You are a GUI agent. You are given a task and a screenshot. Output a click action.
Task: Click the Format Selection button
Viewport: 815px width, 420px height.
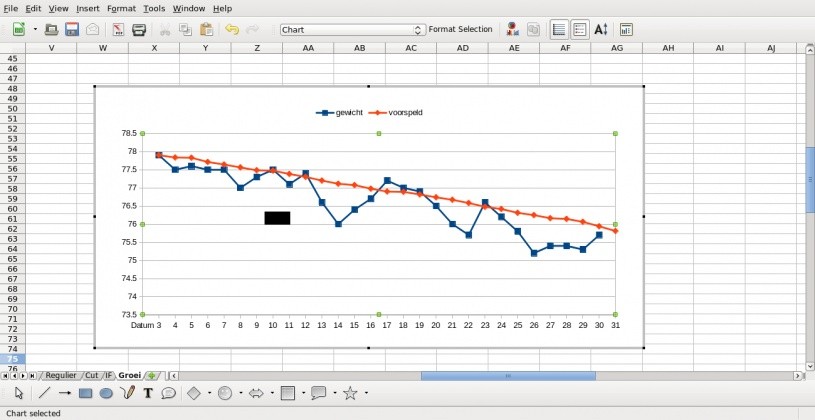click(x=460, y=30)
